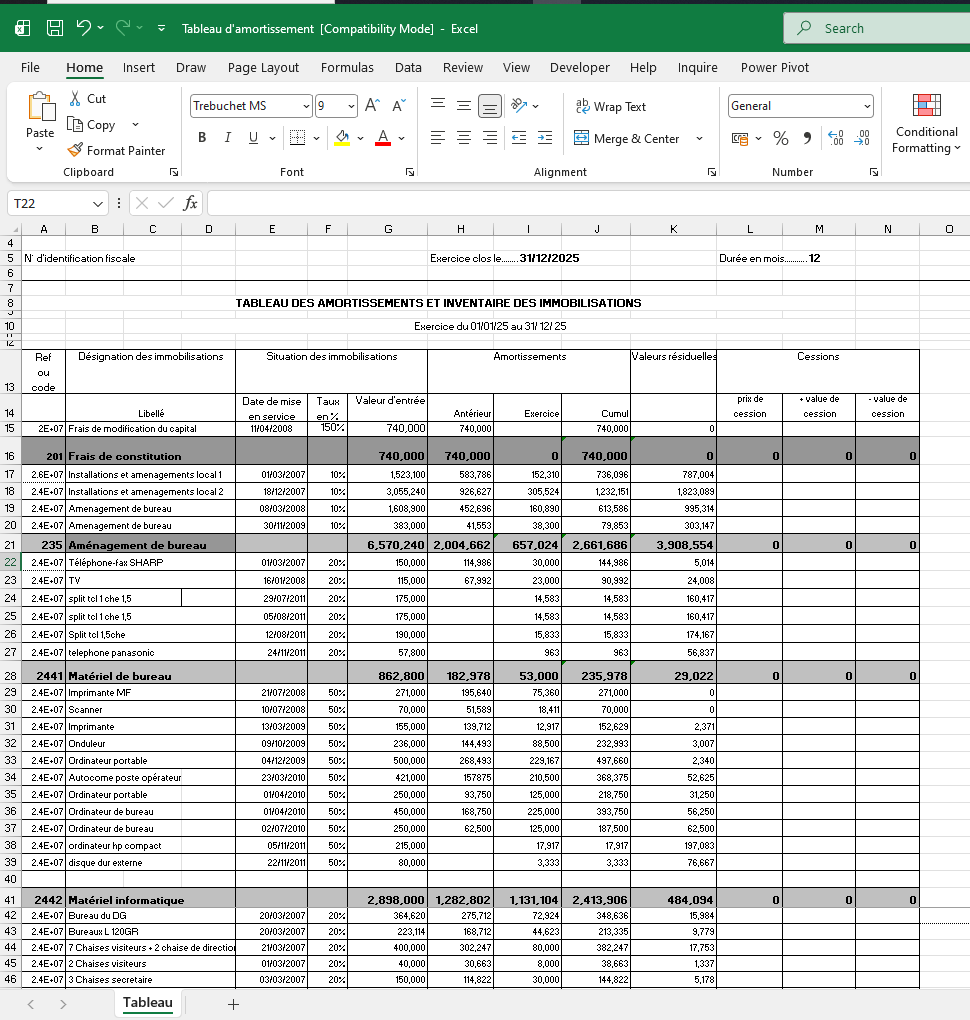
Task: Increase the cell indent
Action: pos(545,138)
